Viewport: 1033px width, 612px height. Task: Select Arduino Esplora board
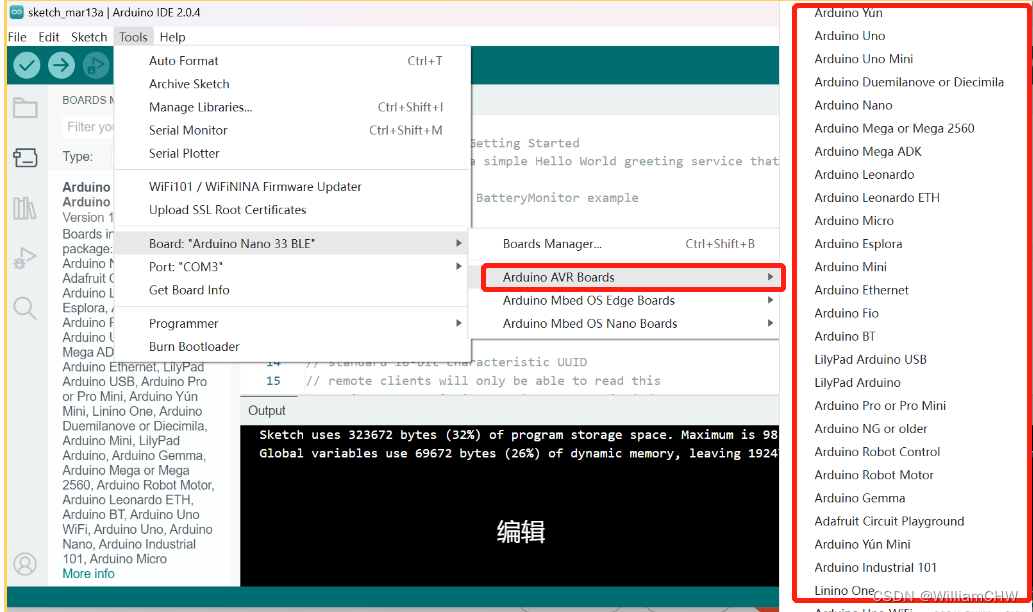(x=858, y=244)
